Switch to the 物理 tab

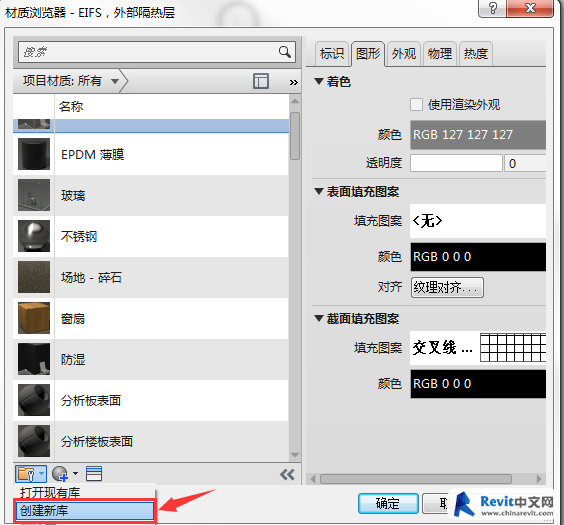(440, 54)
